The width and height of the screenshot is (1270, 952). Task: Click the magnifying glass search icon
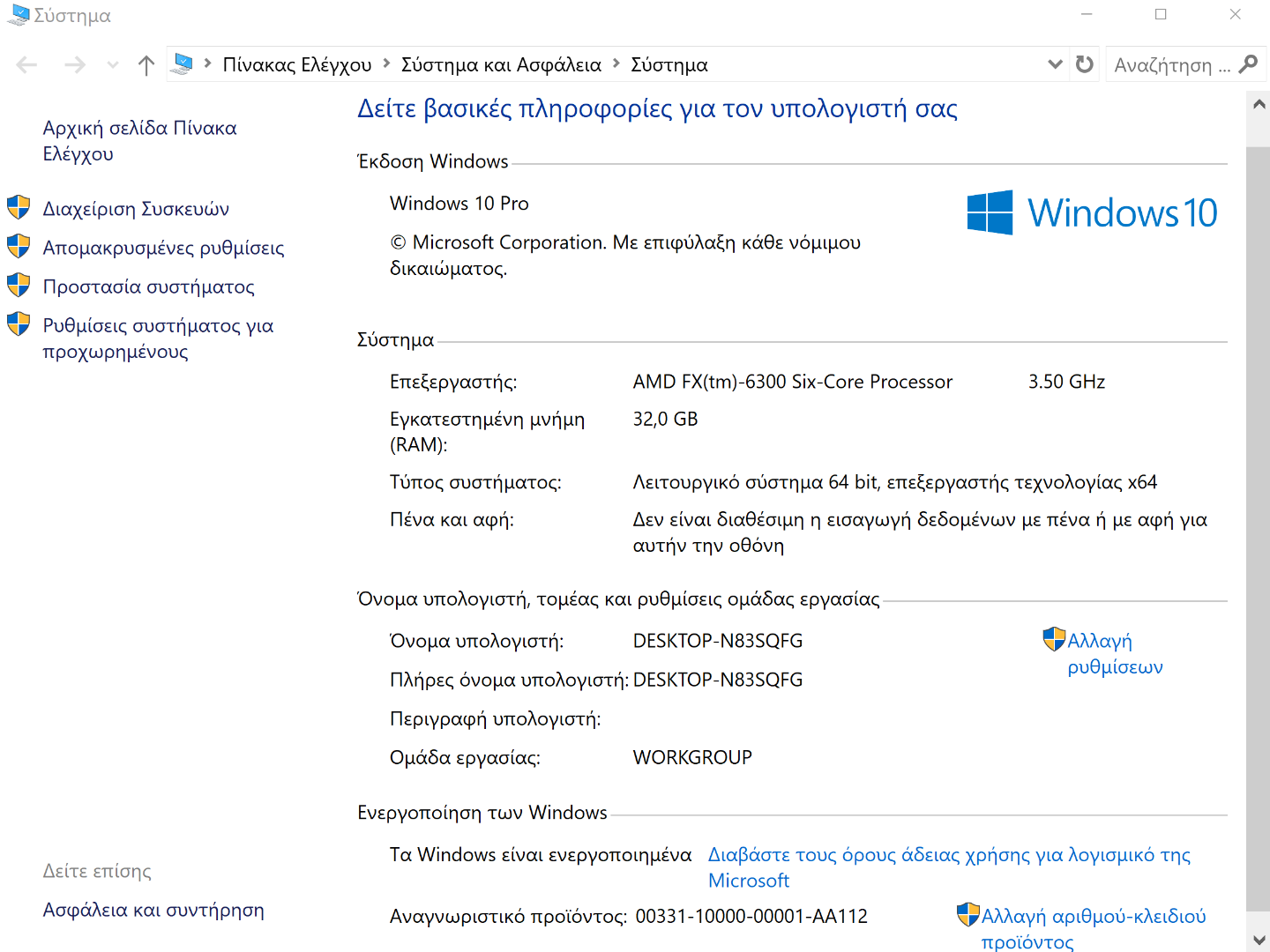(x=1248, y=64)
